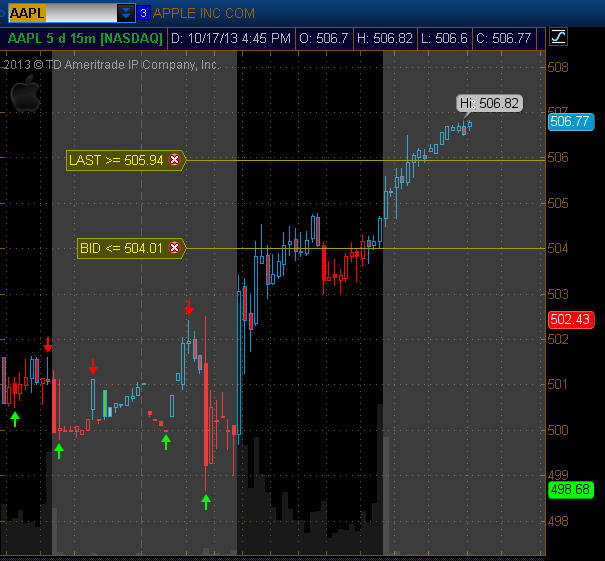Click the H: 506.82 high value

[x=385, y=39]
